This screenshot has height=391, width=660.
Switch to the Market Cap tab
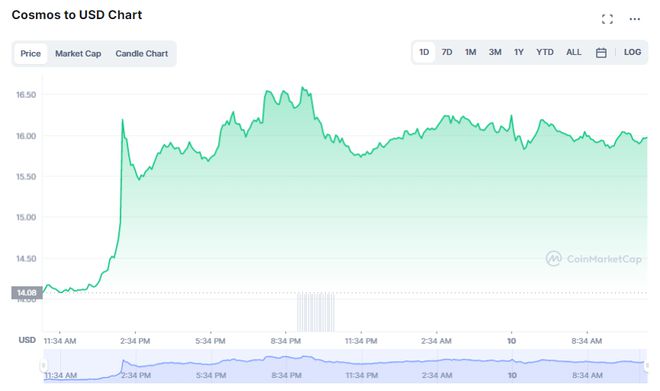tap(78, 53)
